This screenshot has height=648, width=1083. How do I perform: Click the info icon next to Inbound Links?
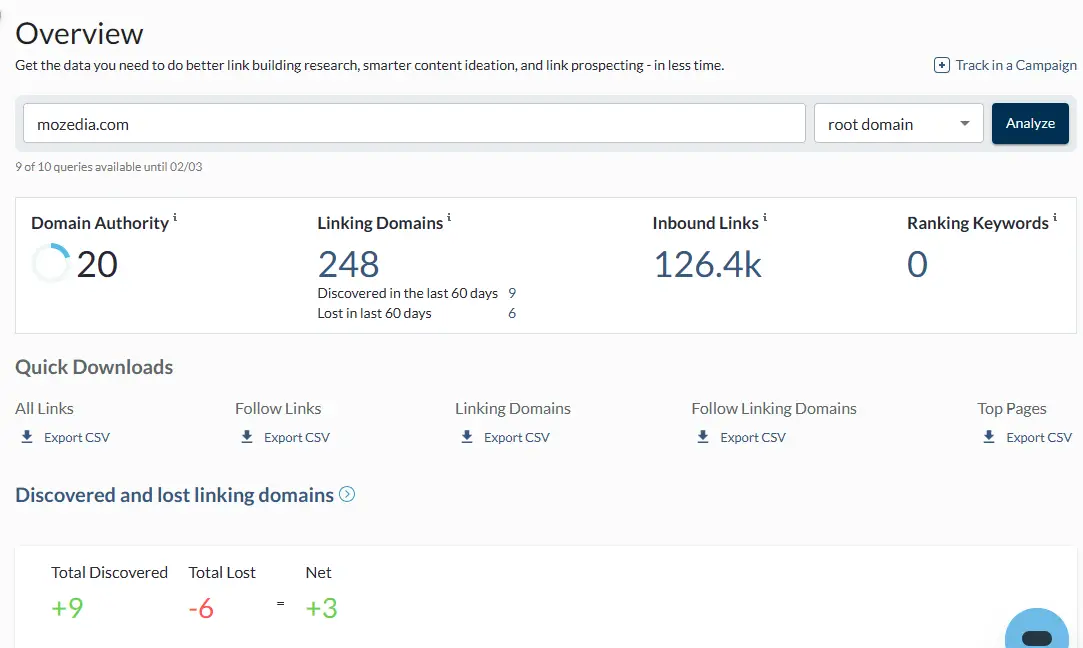763,216
